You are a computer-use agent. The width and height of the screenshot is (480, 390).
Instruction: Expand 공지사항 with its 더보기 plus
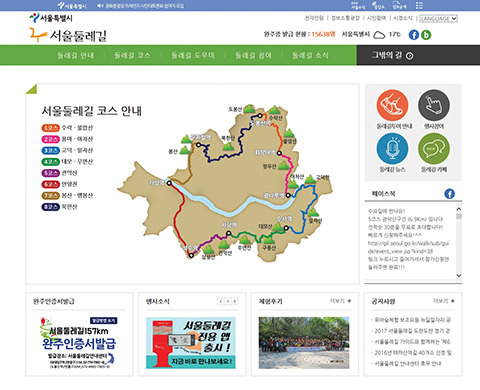tap(444, 301)
